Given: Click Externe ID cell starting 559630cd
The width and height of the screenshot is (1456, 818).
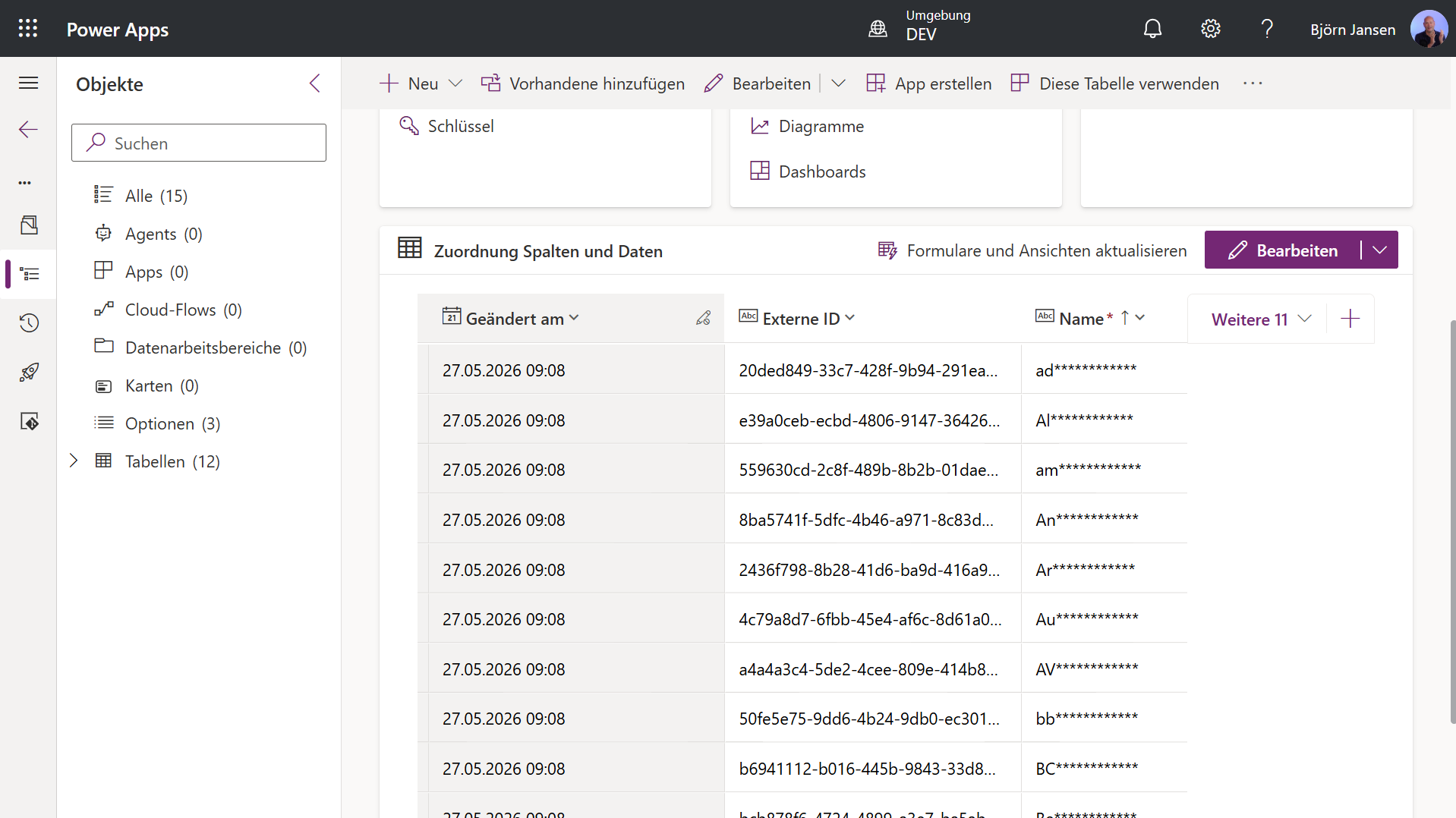Looking at the screenshot, I should (873, 470).
